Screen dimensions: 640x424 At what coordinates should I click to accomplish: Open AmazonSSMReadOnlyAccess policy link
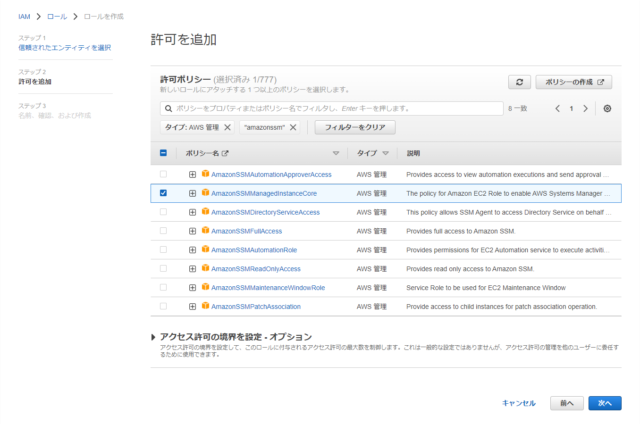[256, 269]
